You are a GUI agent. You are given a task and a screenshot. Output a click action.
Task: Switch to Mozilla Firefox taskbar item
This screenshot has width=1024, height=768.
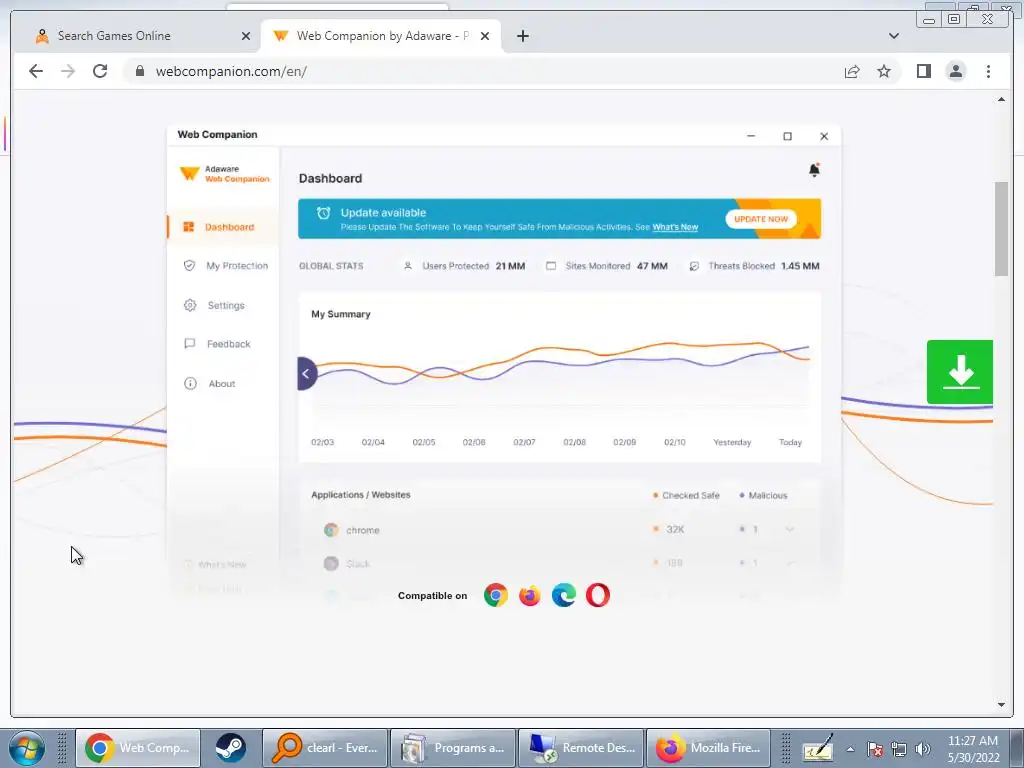pos(708,748)
